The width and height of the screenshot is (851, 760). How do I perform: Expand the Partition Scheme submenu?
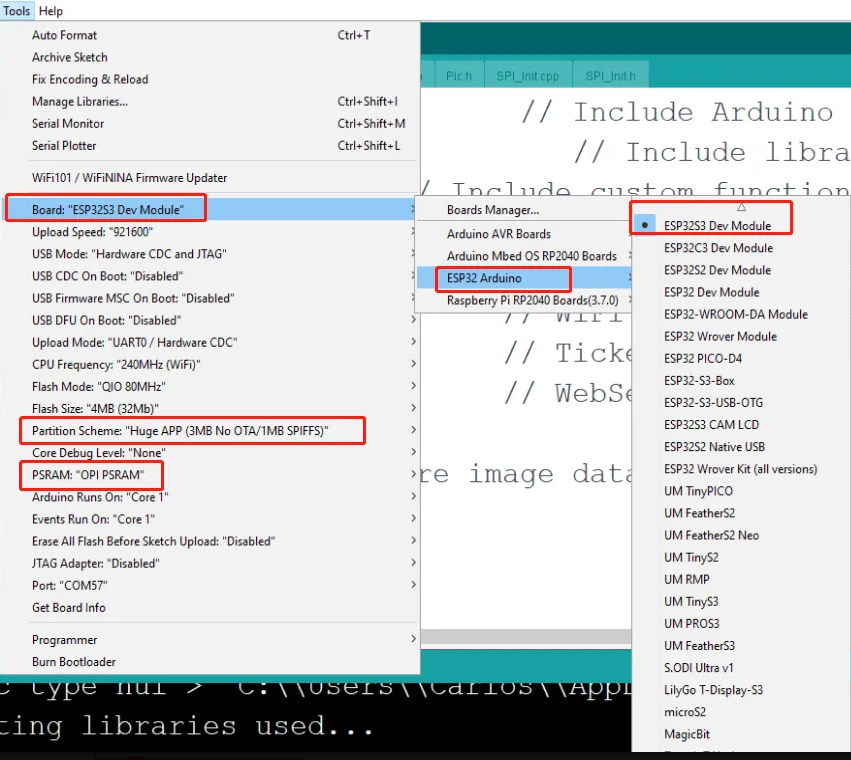[193, 431]
